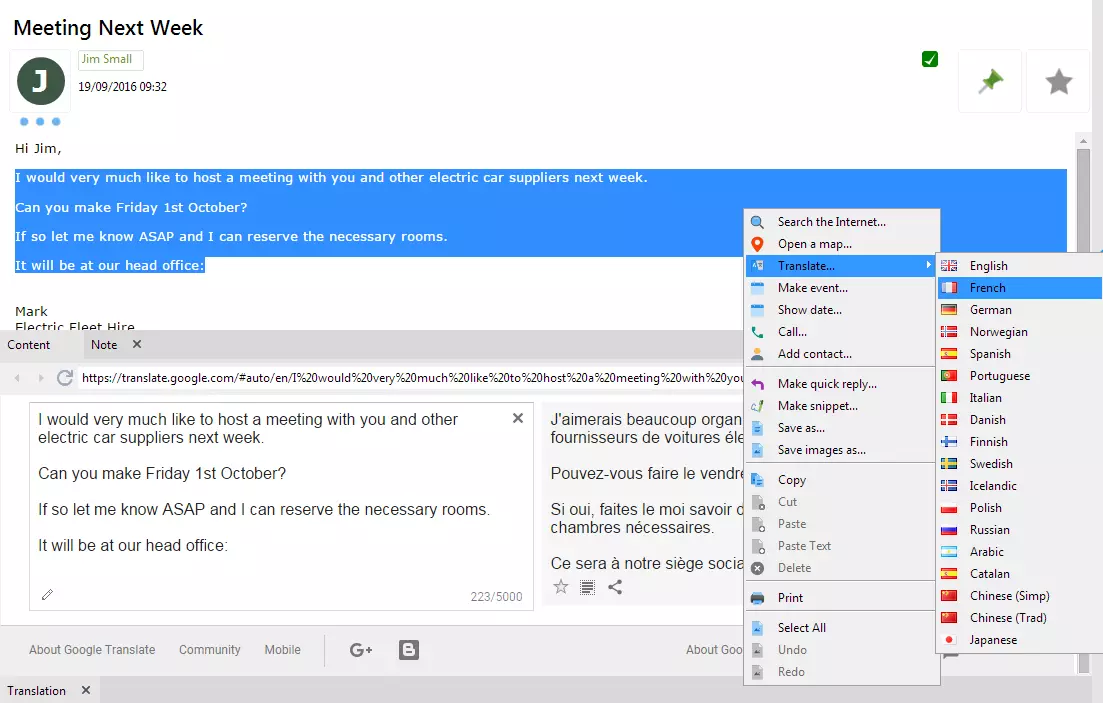Click the green pin icon
Screen dimensions: 1103x703
tap(990, 82)
